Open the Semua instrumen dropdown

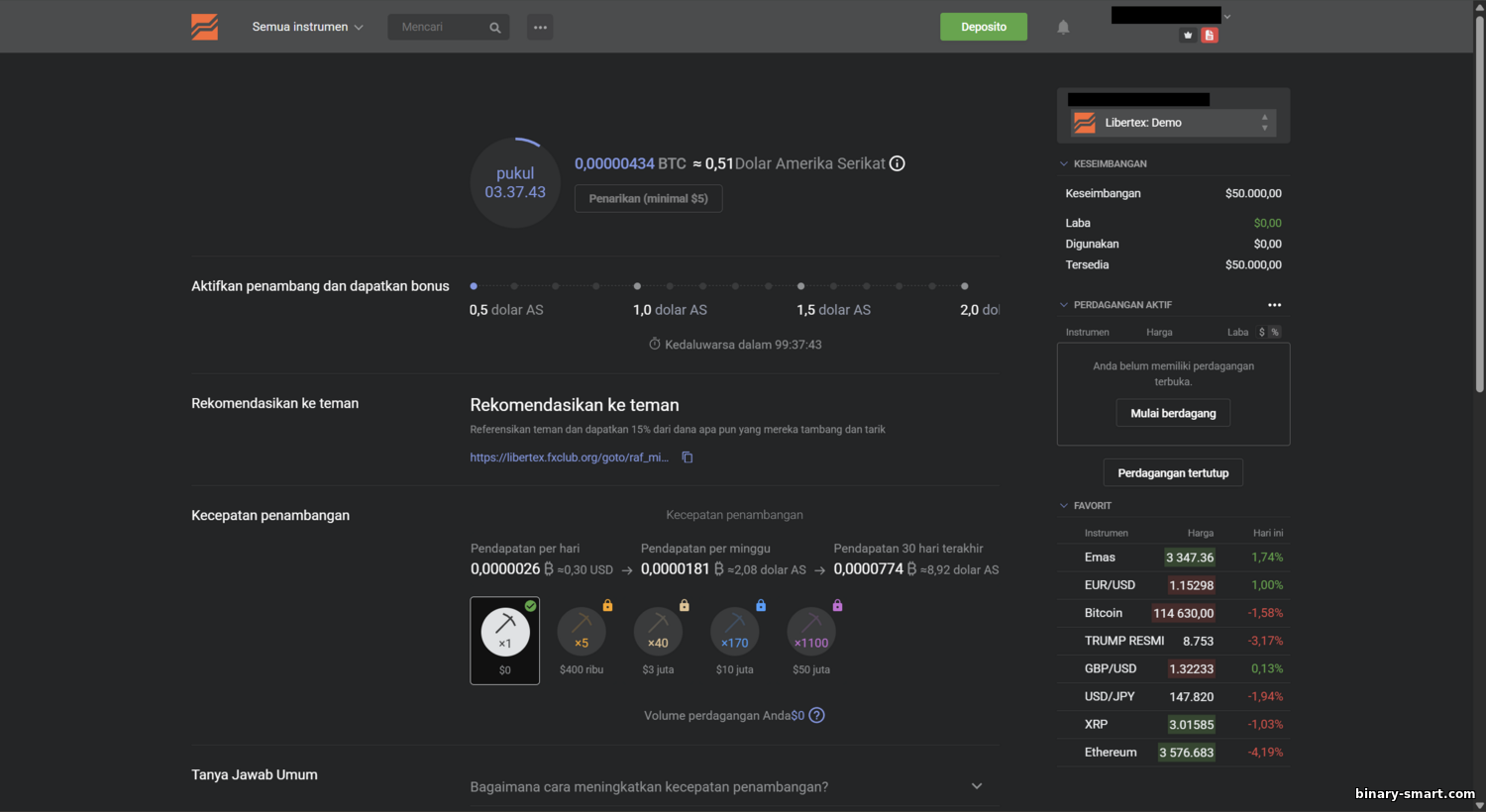(307, 27)
